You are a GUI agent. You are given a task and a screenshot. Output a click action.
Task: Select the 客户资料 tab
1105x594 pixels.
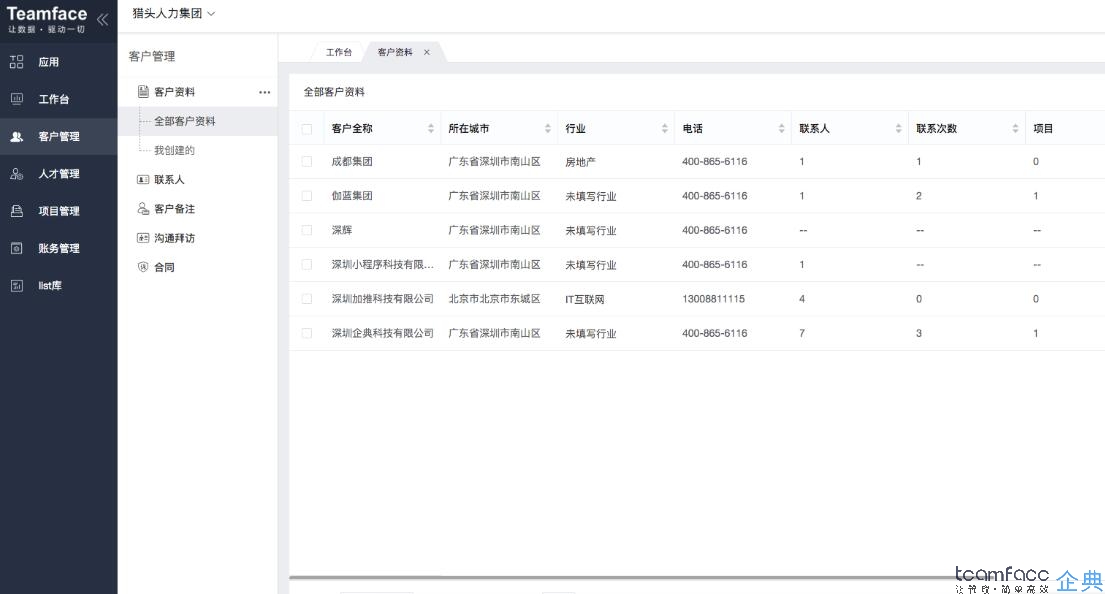pos(396,51)
